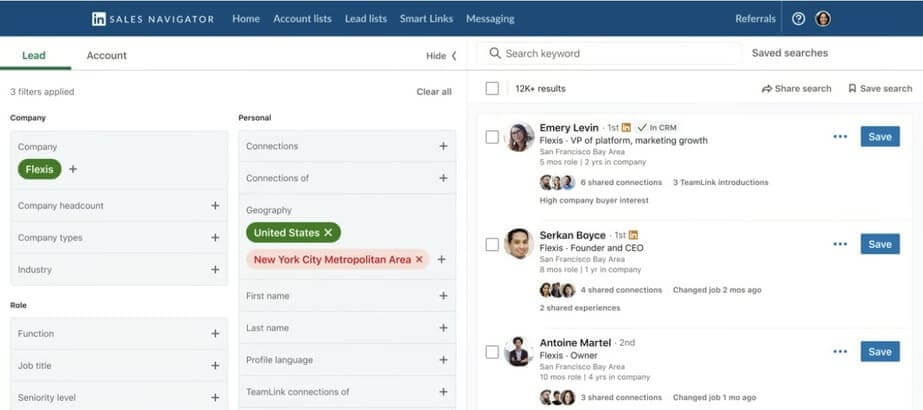Remove New York City Metropolitan Area filter
Viewport: 923px width, 410px height.
click(419, 259)
